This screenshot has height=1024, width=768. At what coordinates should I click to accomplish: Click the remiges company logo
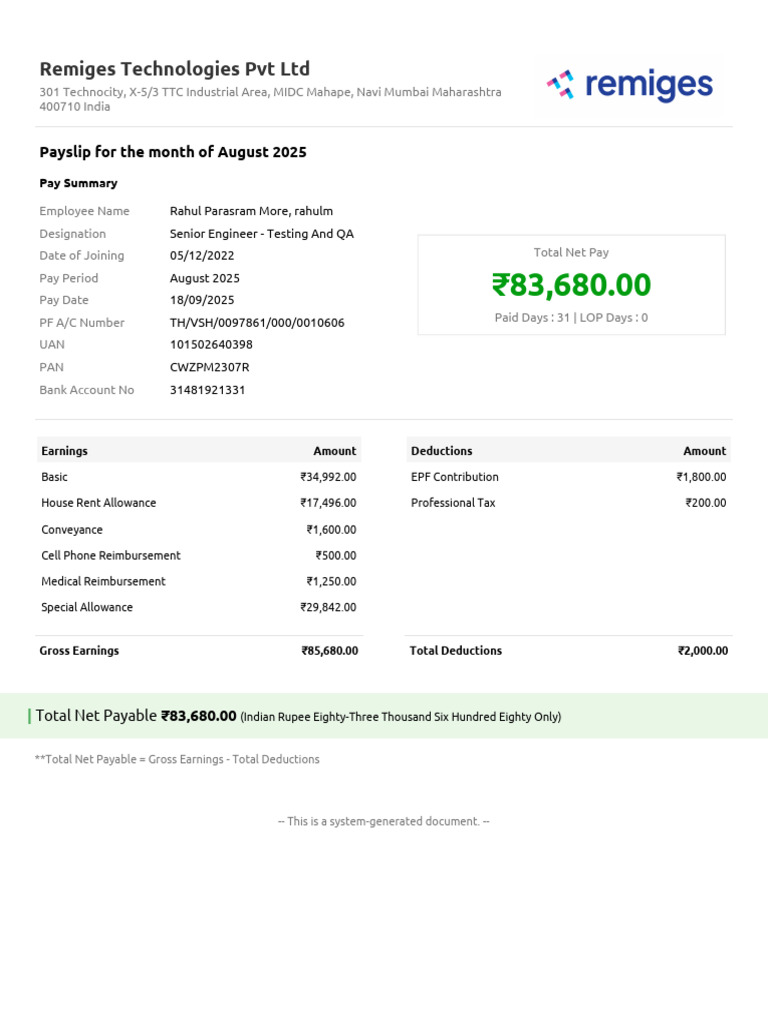[x=630, y=86]
